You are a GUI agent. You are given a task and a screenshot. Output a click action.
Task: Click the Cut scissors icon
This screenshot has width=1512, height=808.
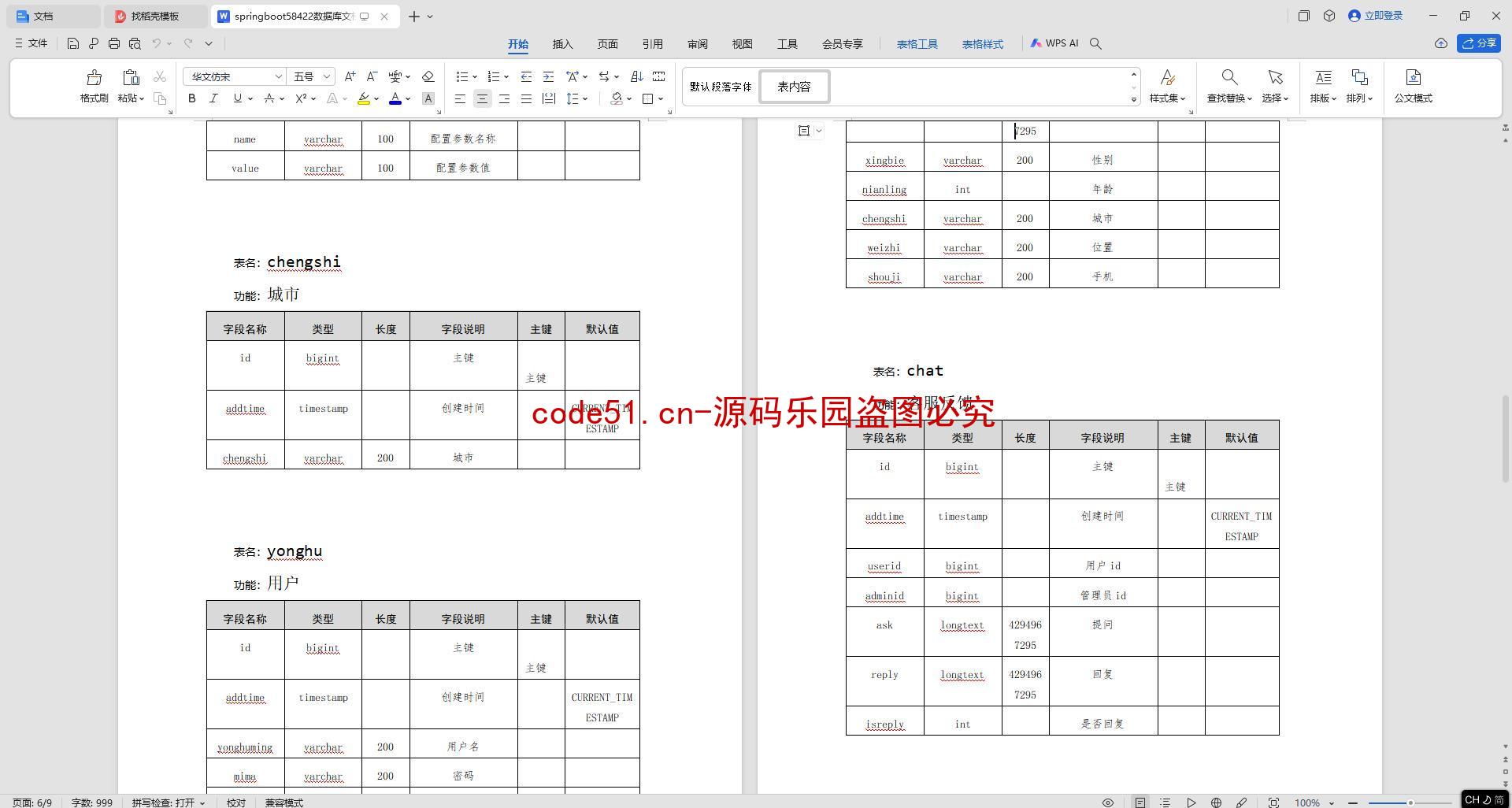click(x=160, y=76)
